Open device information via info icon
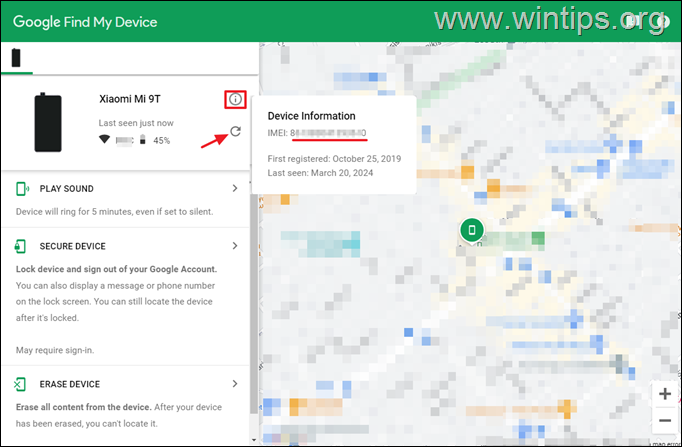 coord(235,100)
